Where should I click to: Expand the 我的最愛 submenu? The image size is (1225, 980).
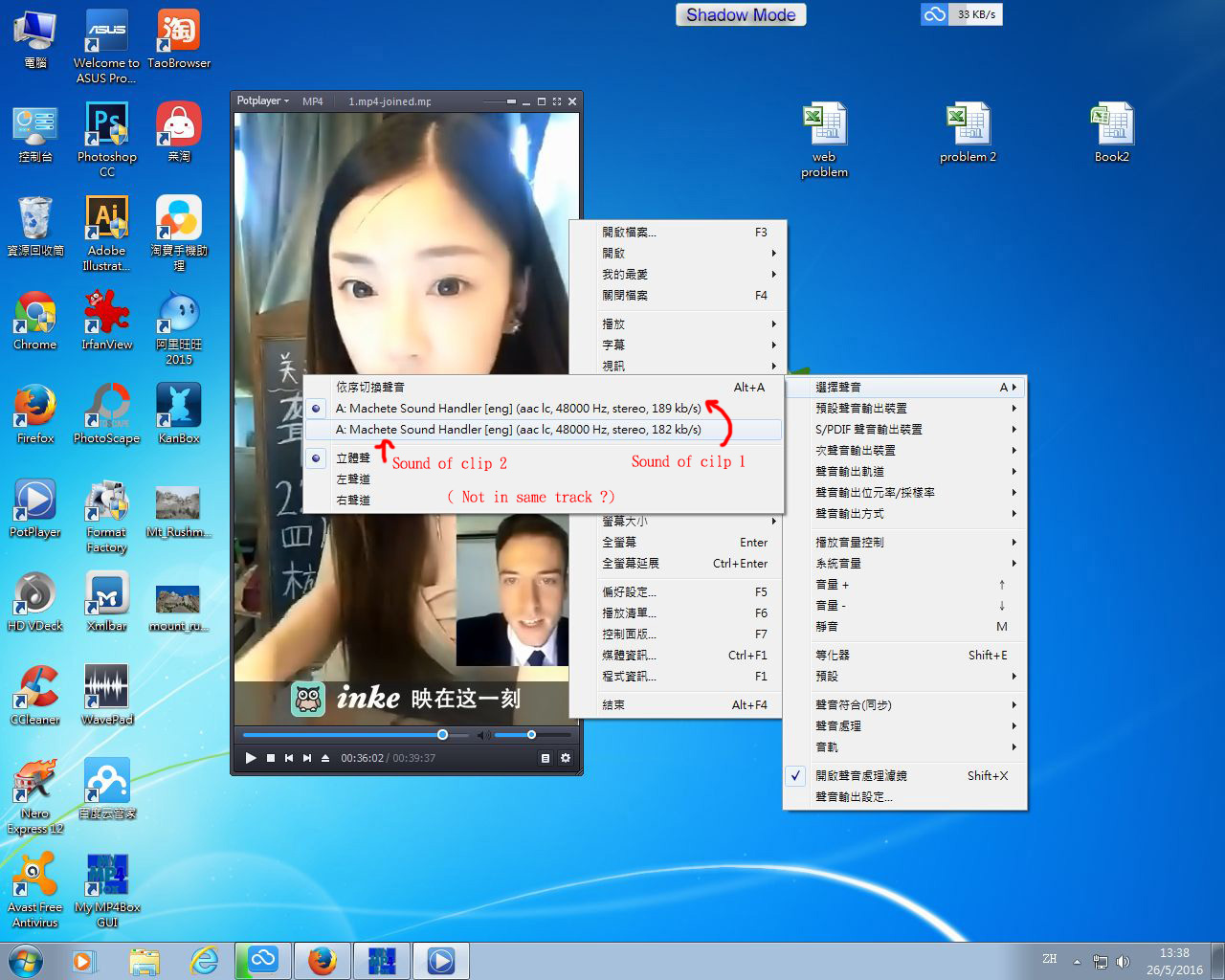coord(679,275)
